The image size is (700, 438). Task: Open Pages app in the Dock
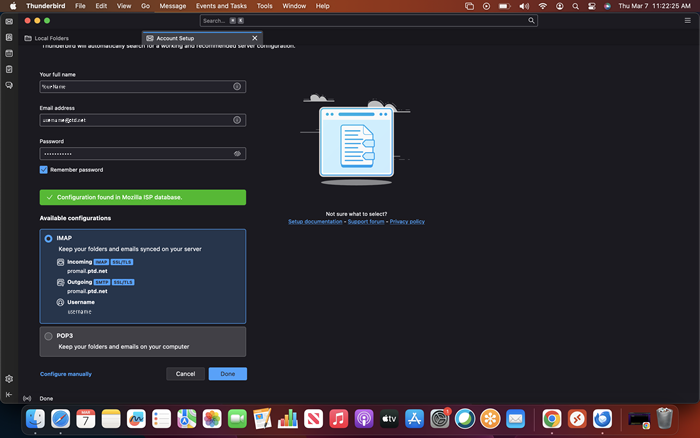[x=262, y=419]
